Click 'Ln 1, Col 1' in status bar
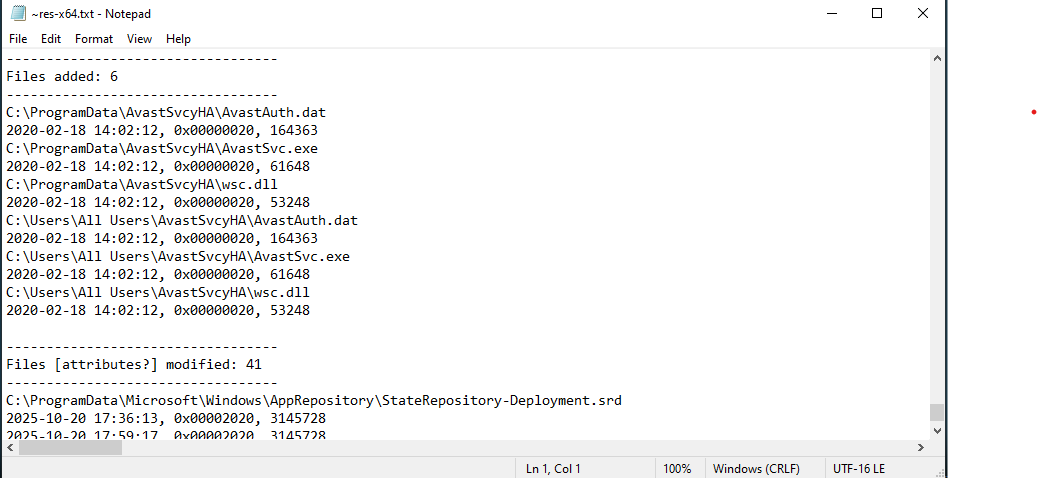 [x=553, y=469]
